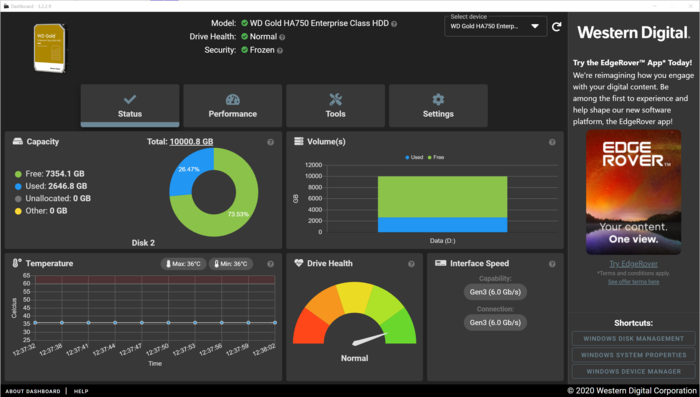Click the yellow Other legend dot
This screenshot has width=700, height=397.
click(18, 211)
